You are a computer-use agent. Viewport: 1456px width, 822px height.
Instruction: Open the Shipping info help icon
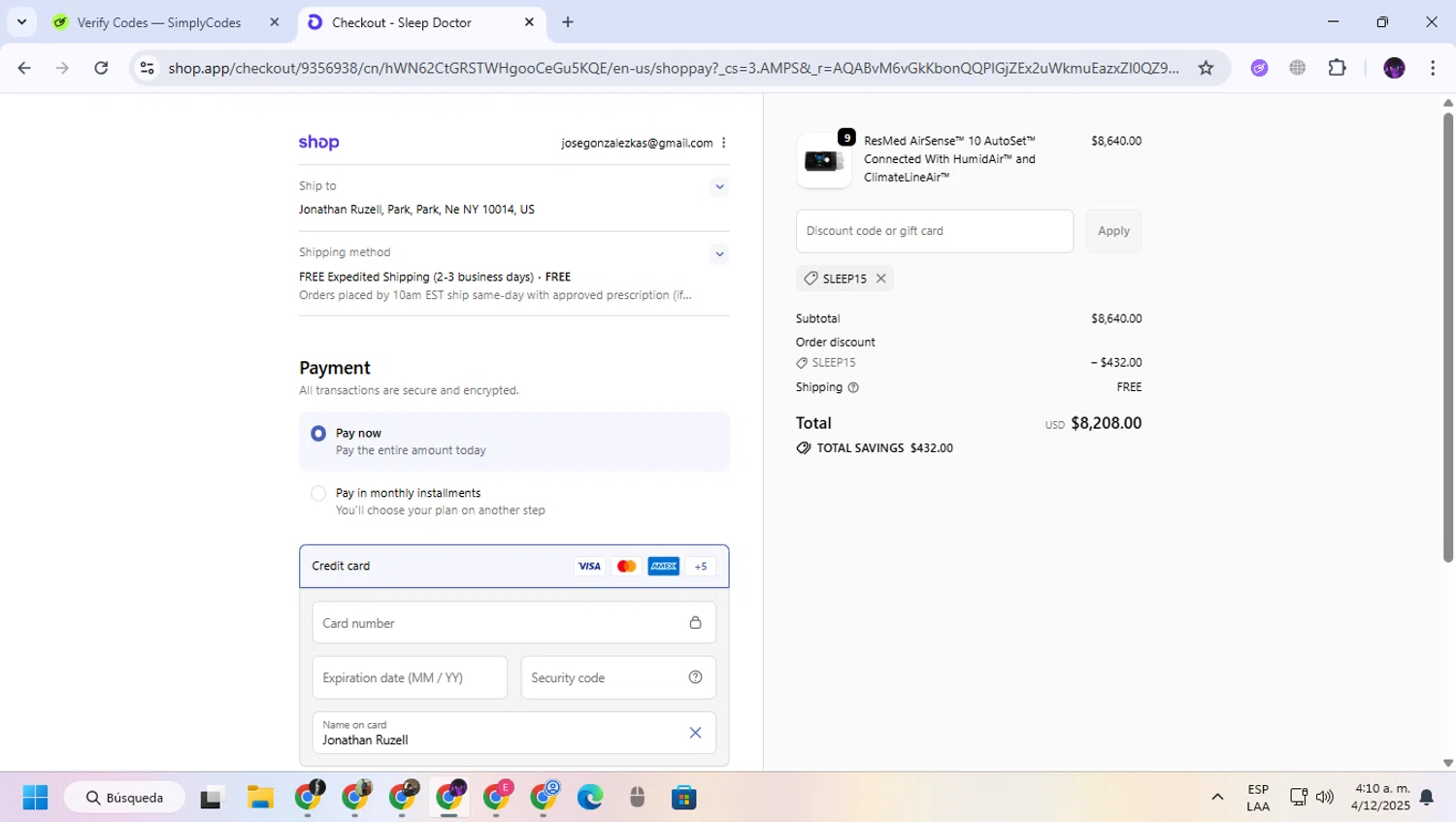click(x=853, y=387)
